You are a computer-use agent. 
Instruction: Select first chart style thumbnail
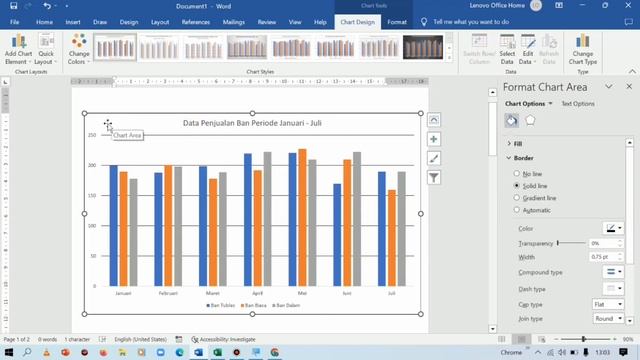tap(115, 47)
